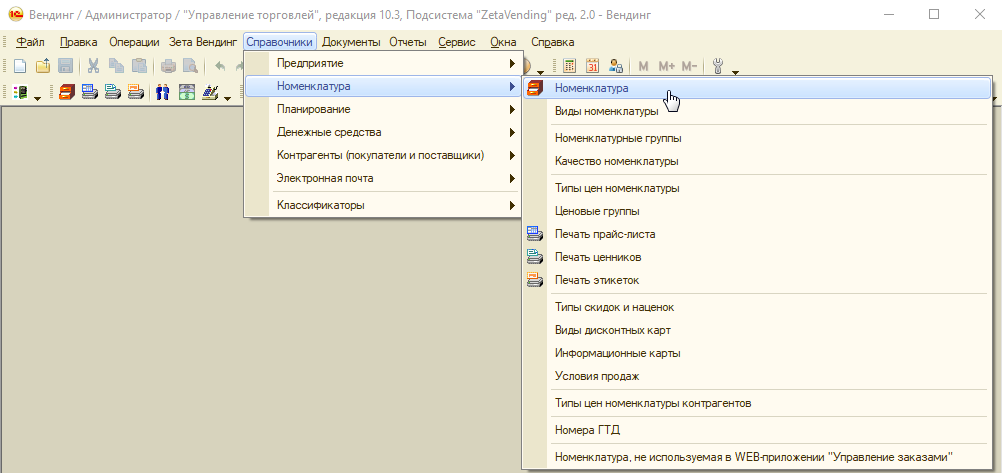Open dropdown arrow next to wrench icon

pyautogui.click(x=735, y=71)
